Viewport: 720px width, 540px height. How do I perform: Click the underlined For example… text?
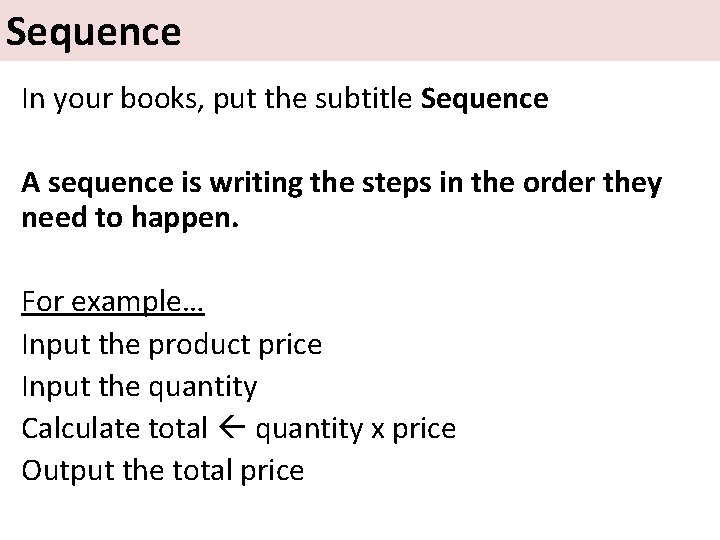click(113, 302)
